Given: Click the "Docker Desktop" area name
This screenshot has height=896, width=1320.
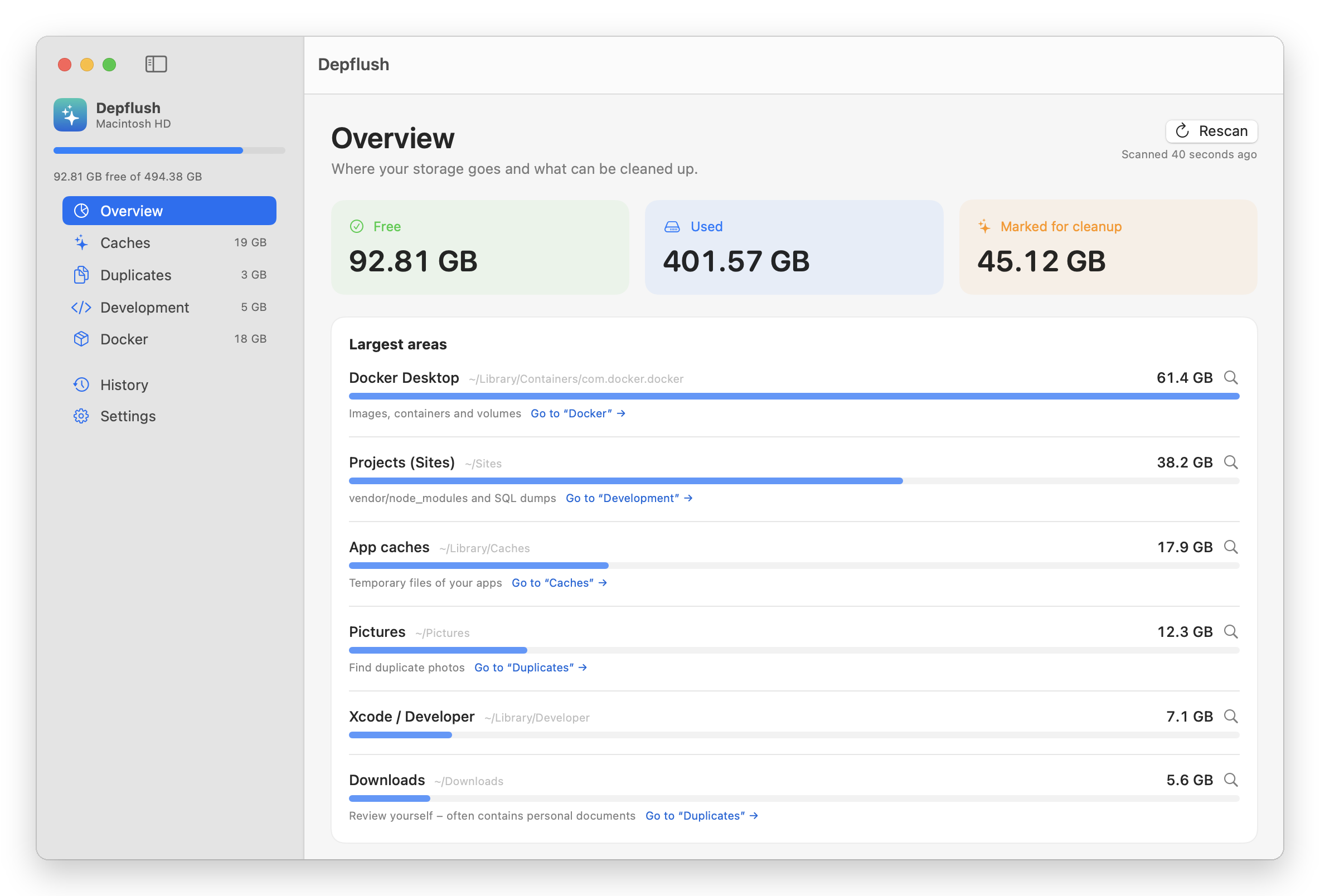Looking at the screenshot, I should click(x=404, y=378).
